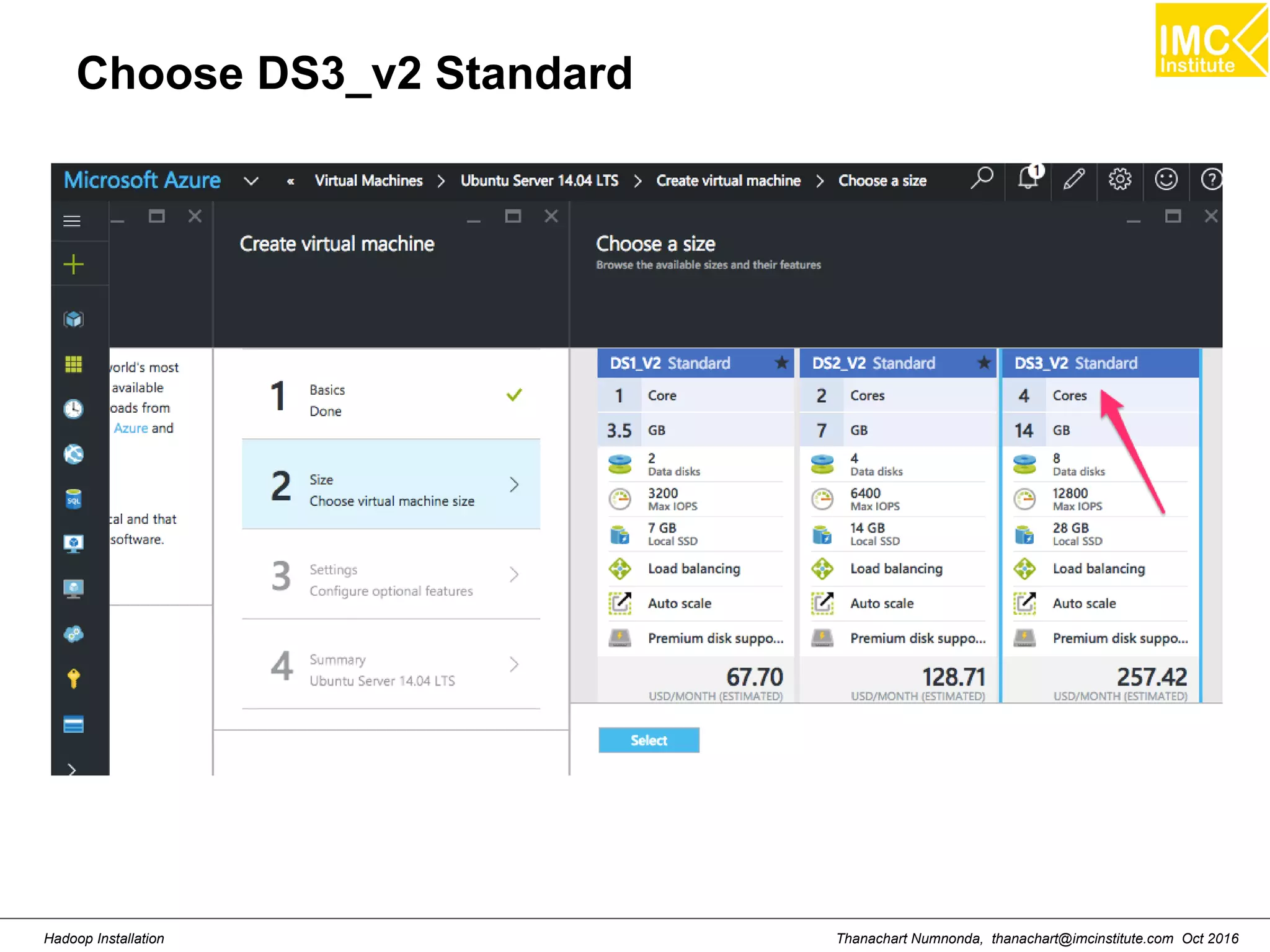Go to Virtual Machines breadcrumb

[368, 180]
